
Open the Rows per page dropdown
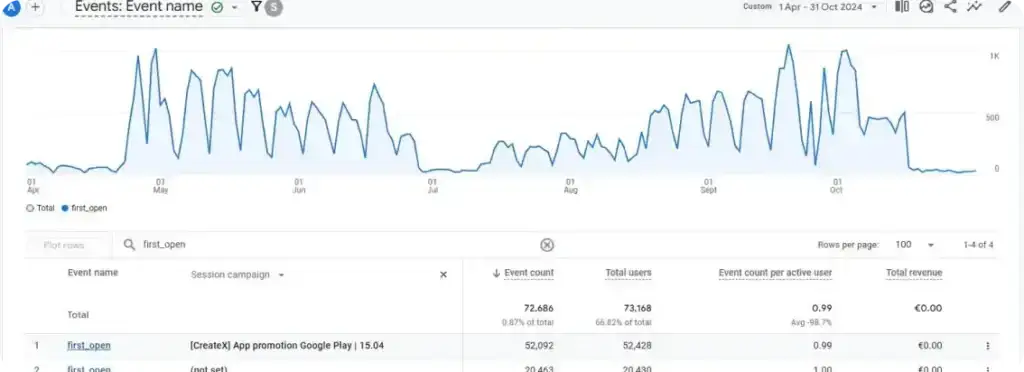coord(915,245)
